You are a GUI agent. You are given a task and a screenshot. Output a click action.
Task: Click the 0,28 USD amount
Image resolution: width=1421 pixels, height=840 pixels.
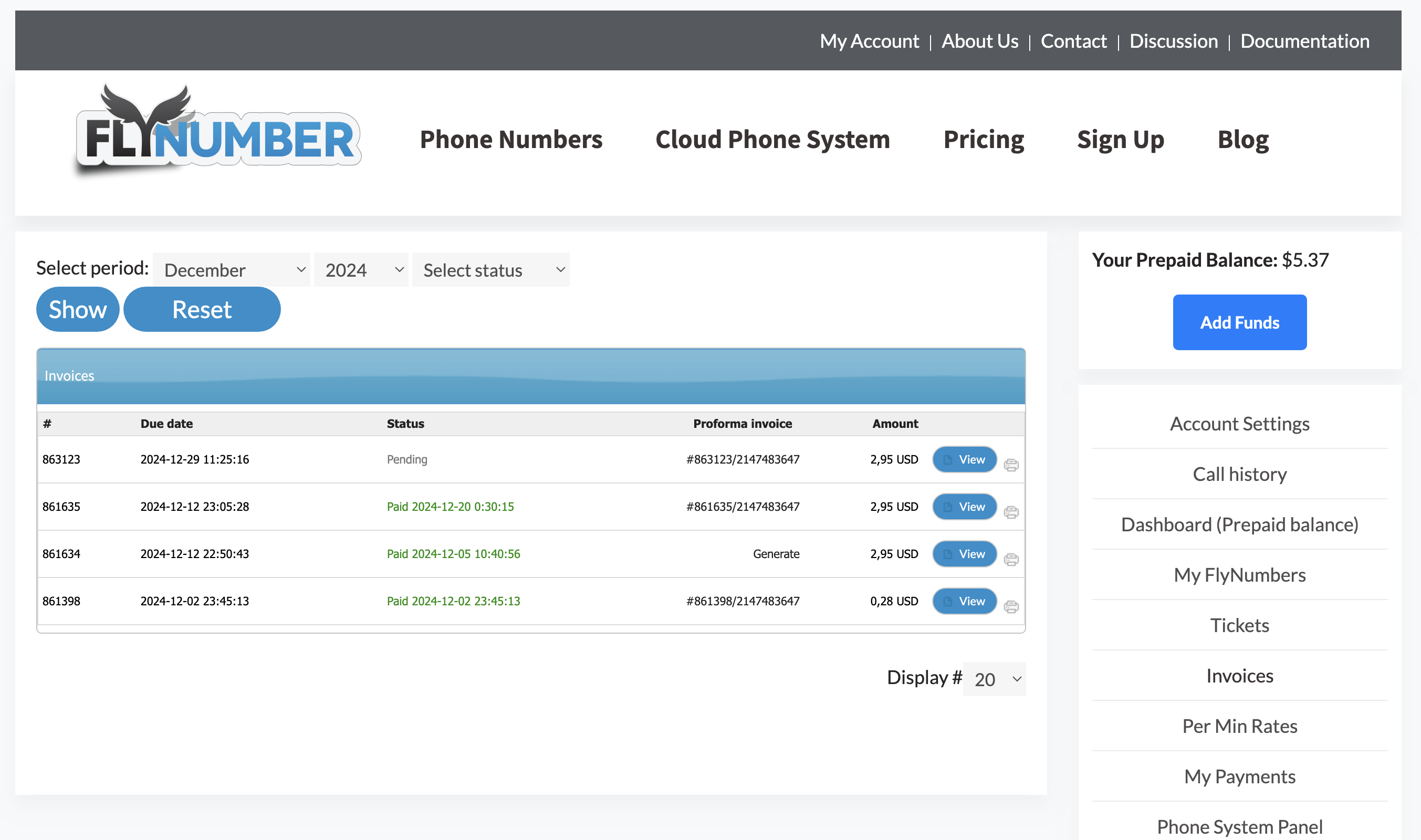coord(894,601)
